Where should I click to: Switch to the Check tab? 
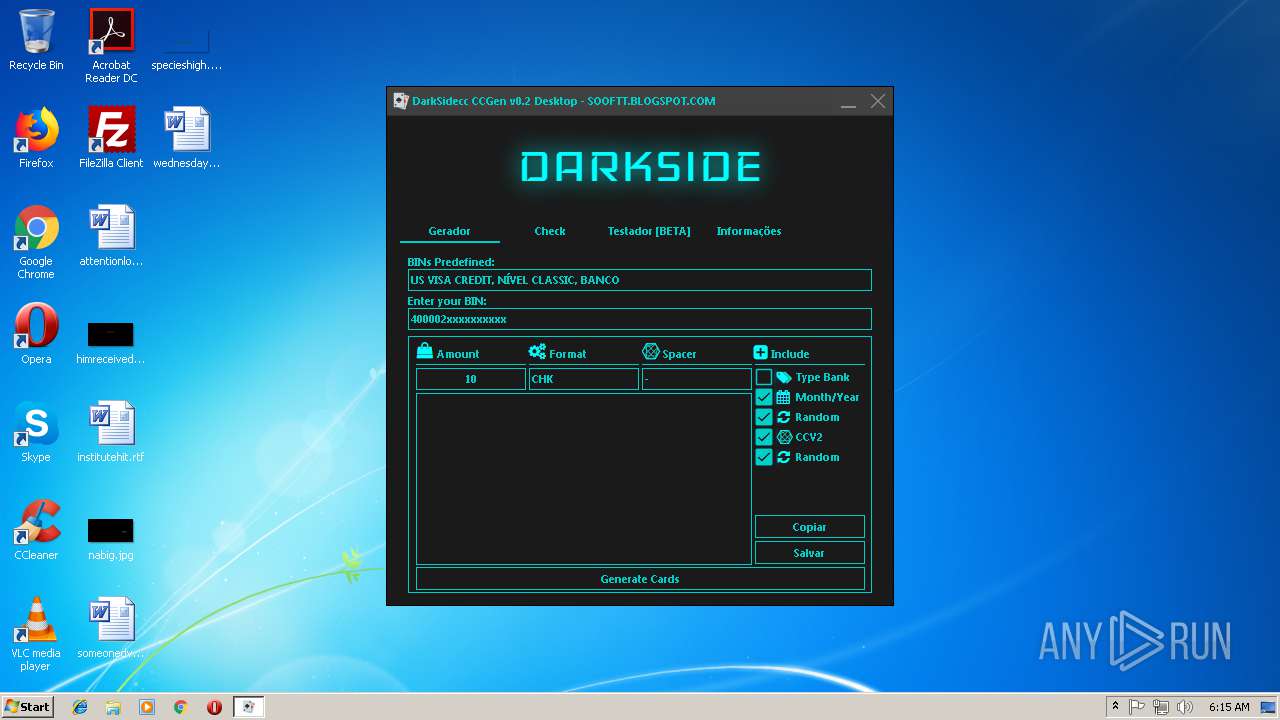pyautogui.click(x=550, y=231)
